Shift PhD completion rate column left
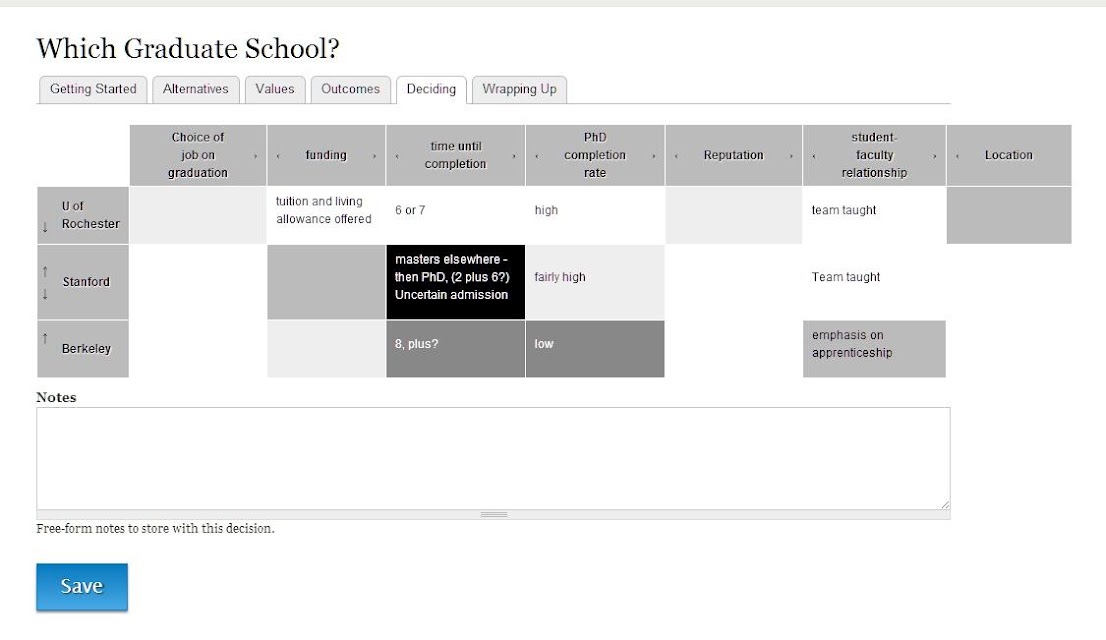Screen dimensions: 1106x640 pyautogui.click(x=537, y=156)
